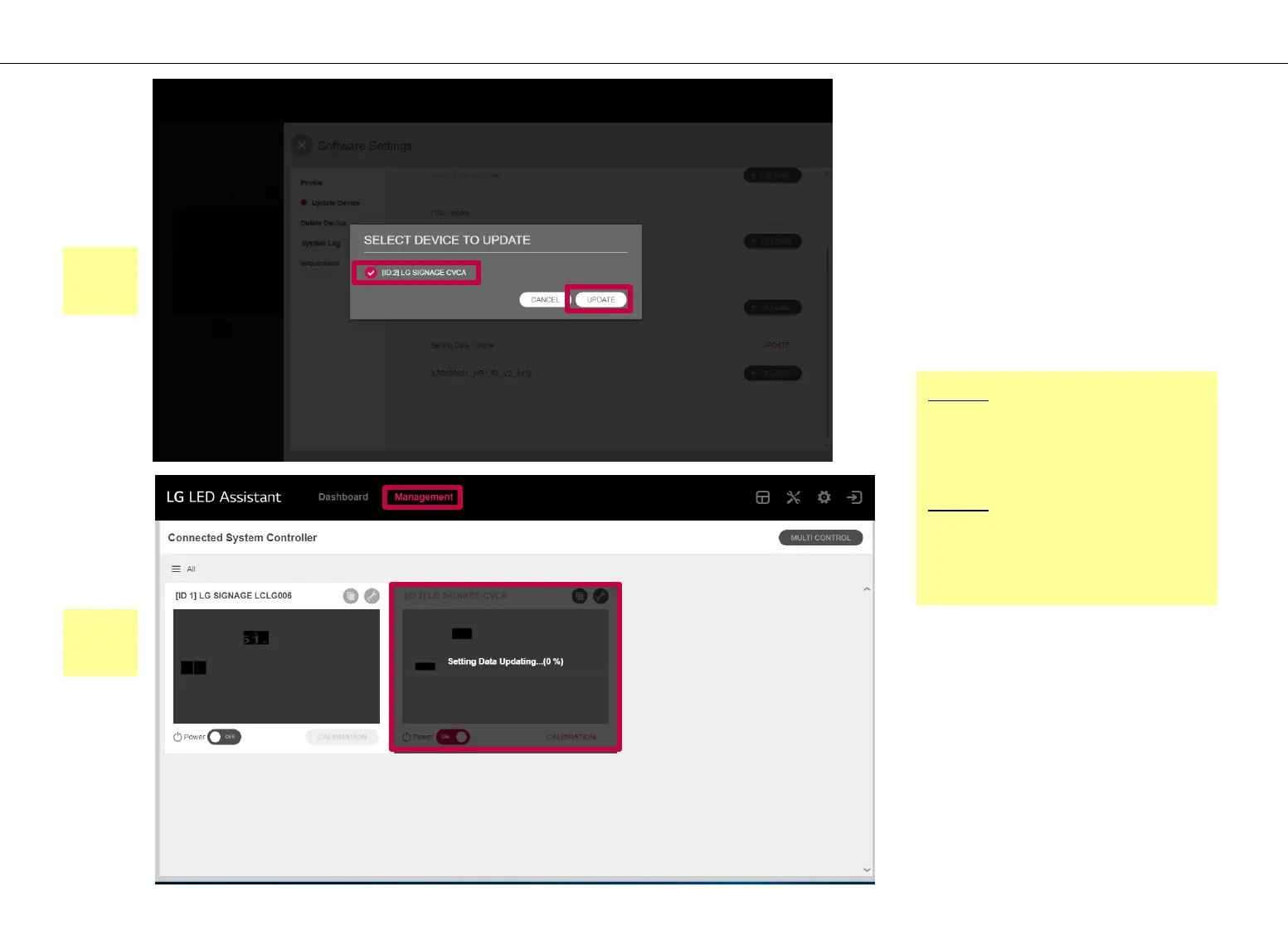Click the red UPDATE link for Setting Data
1288x940 pixels.
(x=776, y=346)
